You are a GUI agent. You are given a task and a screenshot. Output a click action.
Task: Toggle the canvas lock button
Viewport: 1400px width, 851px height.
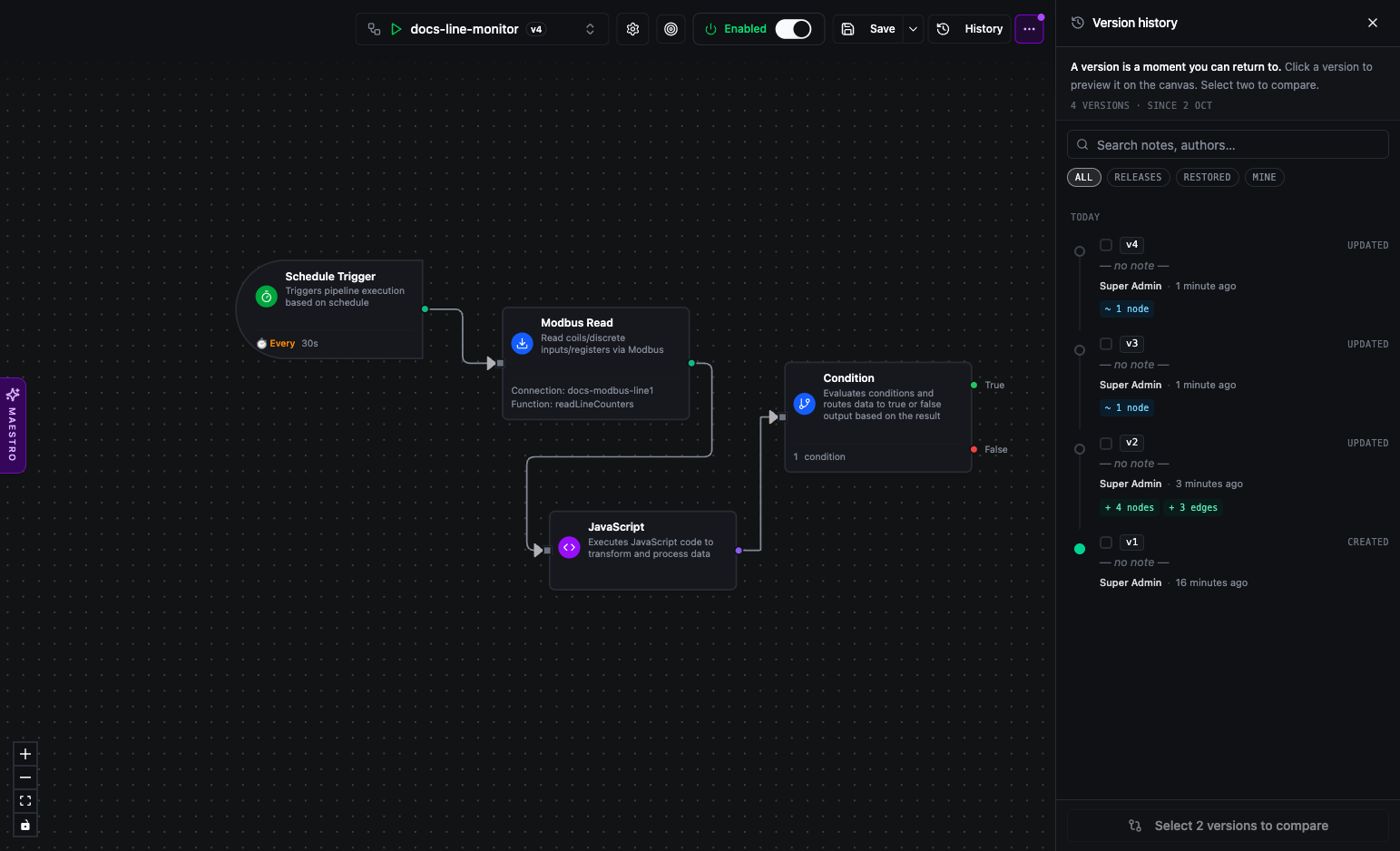(x=25, y=825)
